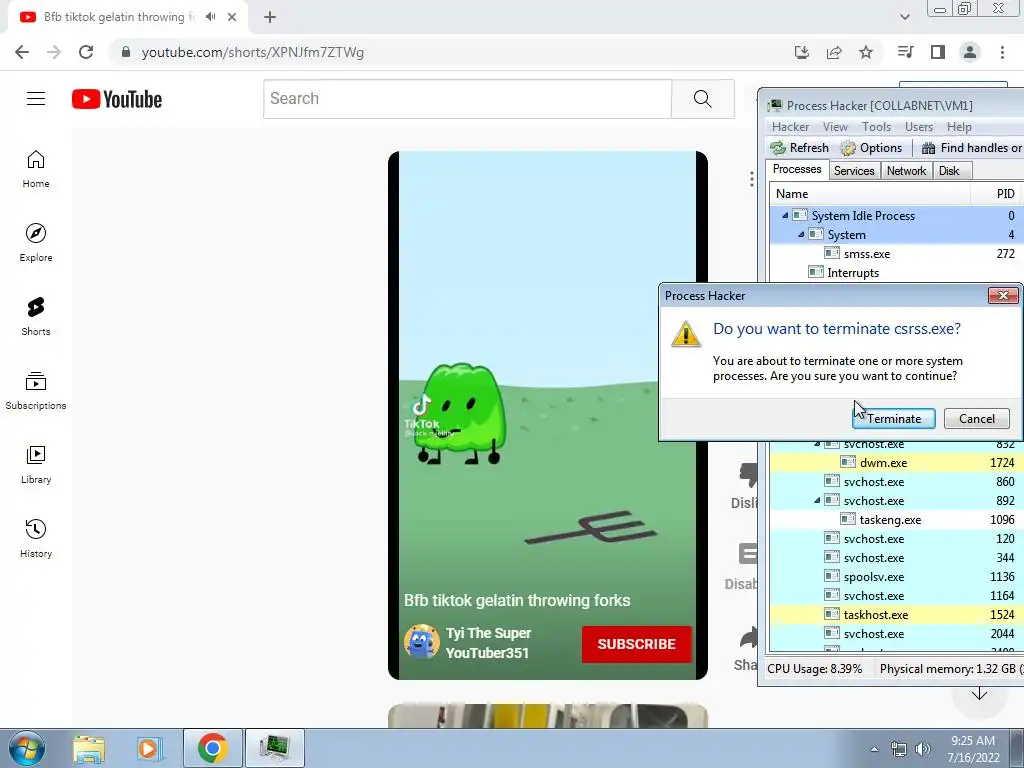Collapse System Idle Process tree node

pyautogui.click(x=785, y=216)
